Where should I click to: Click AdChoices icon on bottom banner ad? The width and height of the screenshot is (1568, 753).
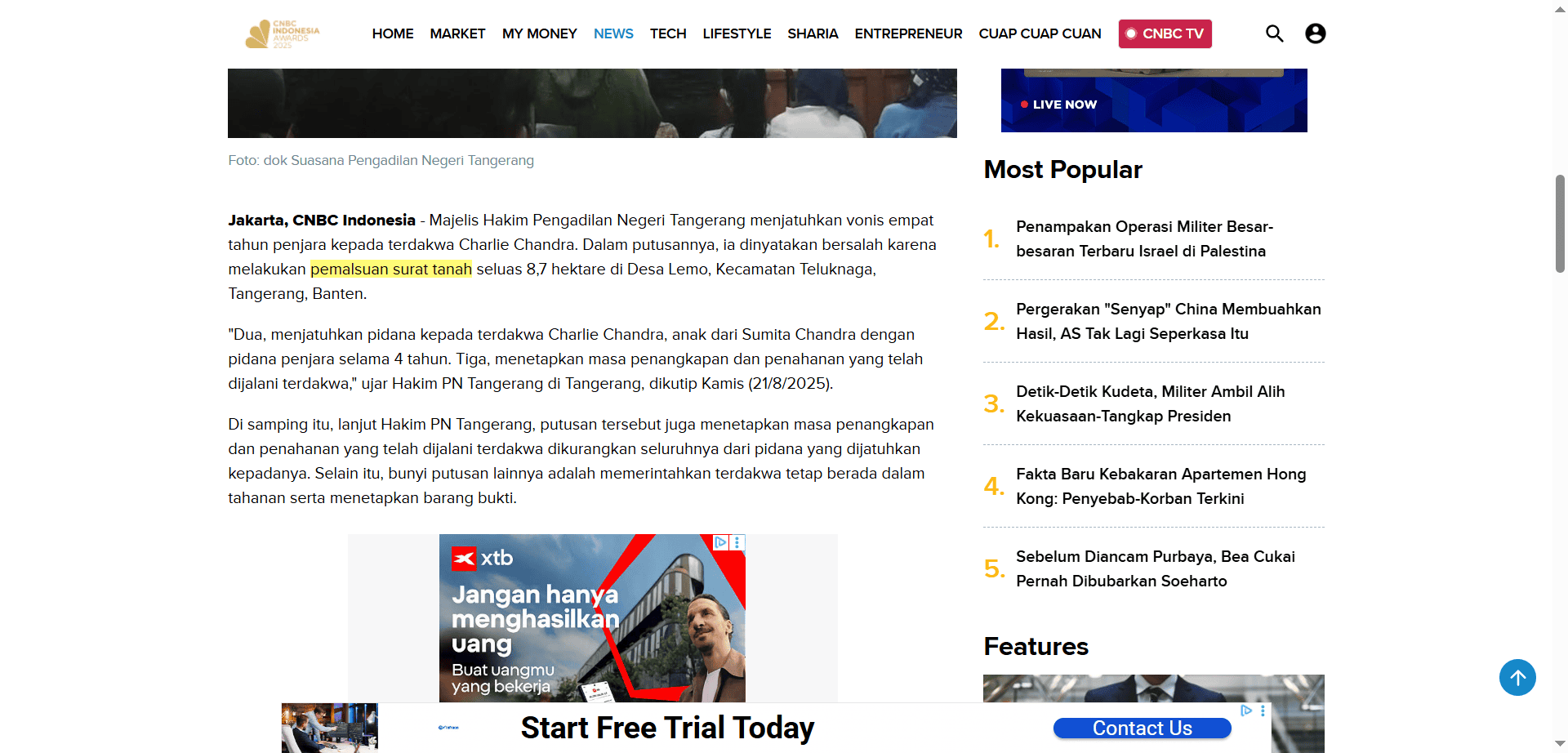click(1246, 711)
